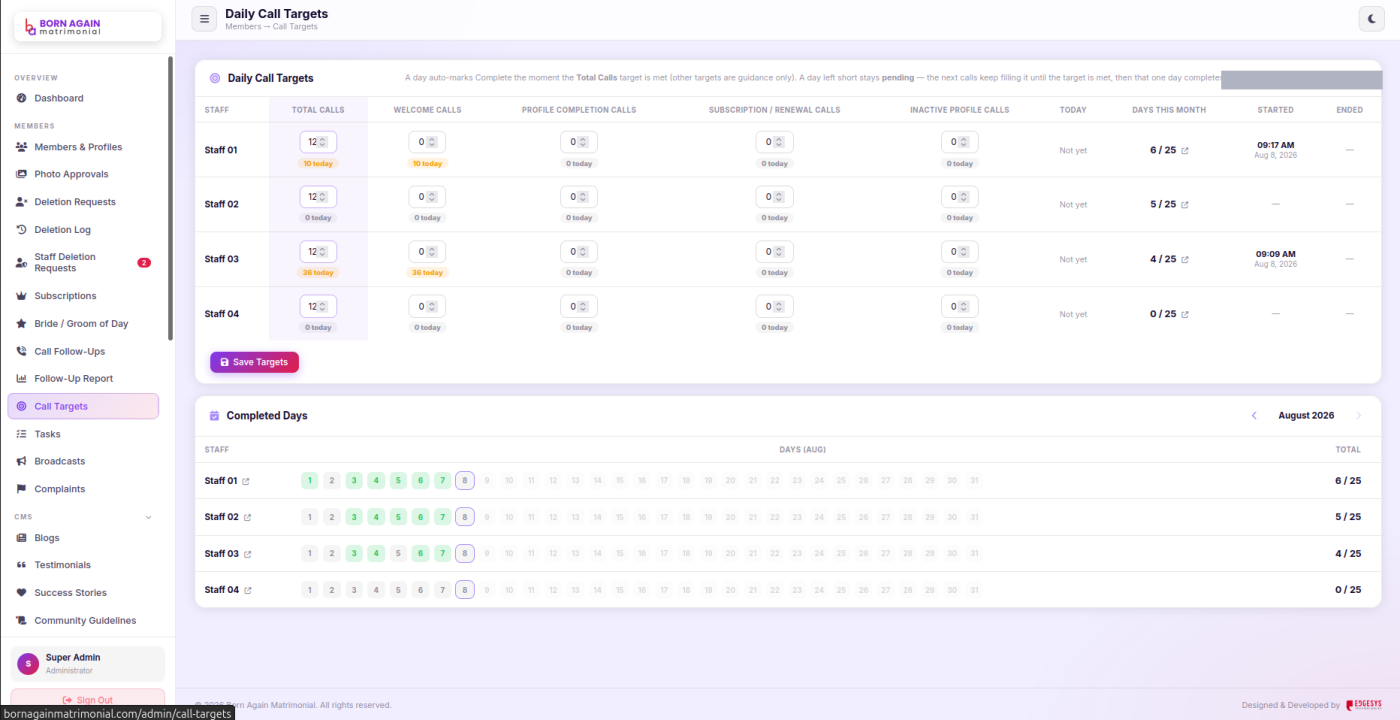Click the Sign Out button

click(88, 700)
